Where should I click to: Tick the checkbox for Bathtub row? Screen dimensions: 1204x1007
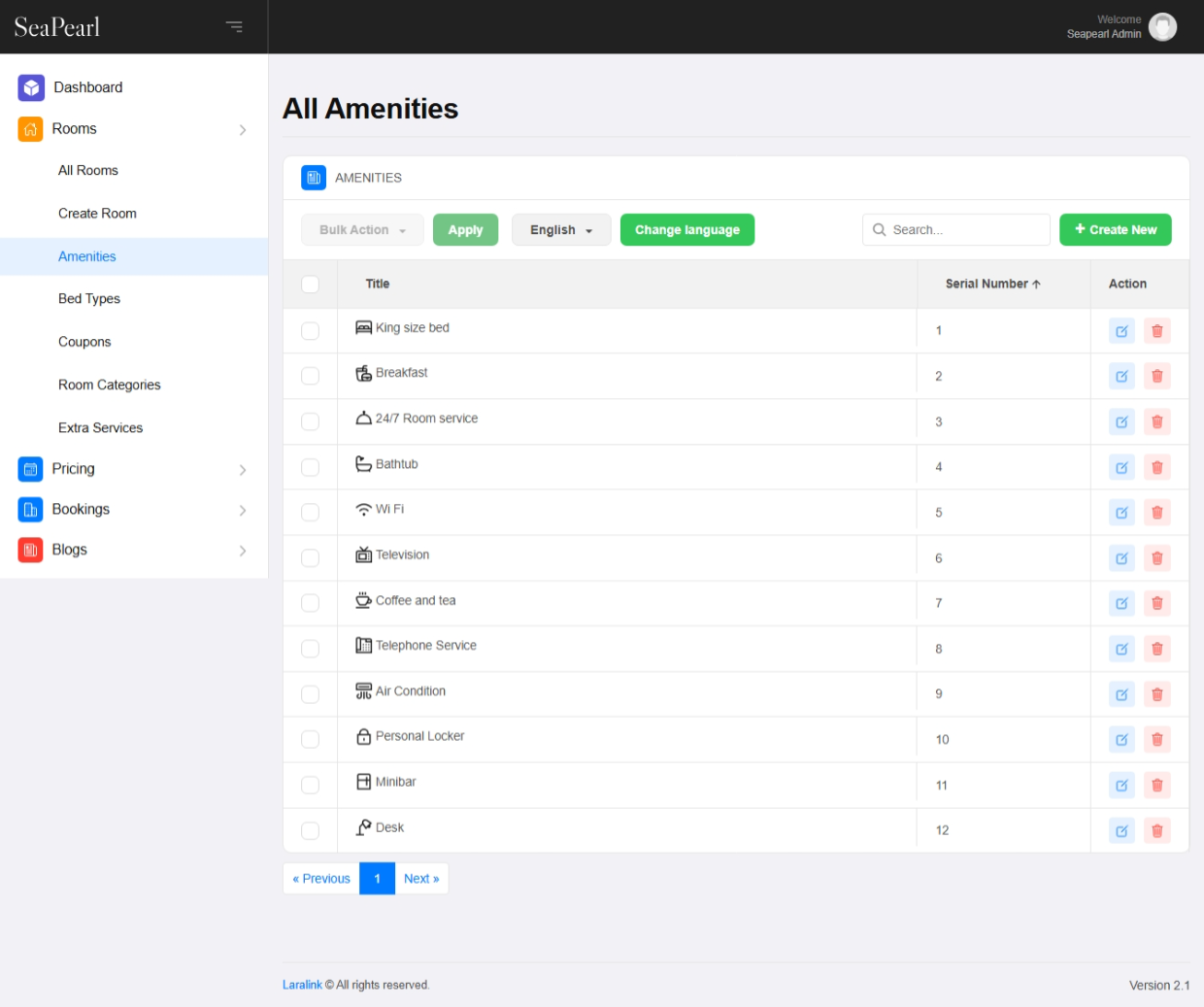click(x=310, y=467)
